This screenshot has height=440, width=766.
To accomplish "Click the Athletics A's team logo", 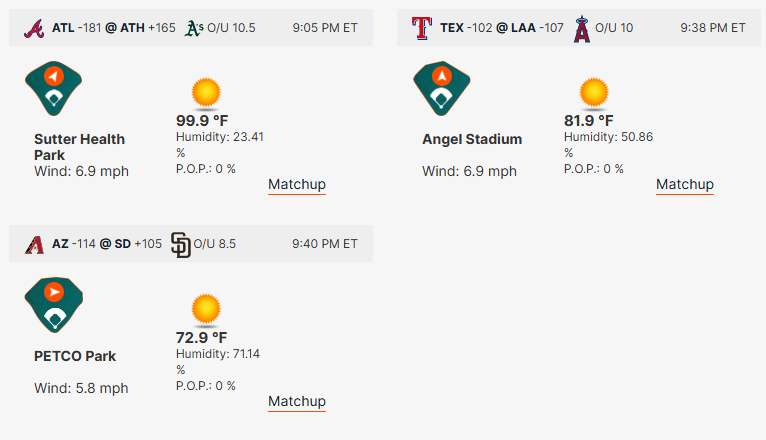I will point(194,28).
